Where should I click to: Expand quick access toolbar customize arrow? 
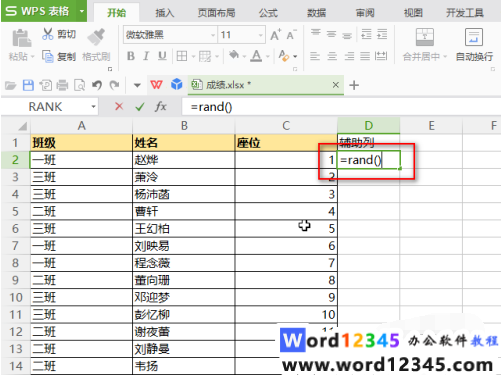(x=137, y=86)
